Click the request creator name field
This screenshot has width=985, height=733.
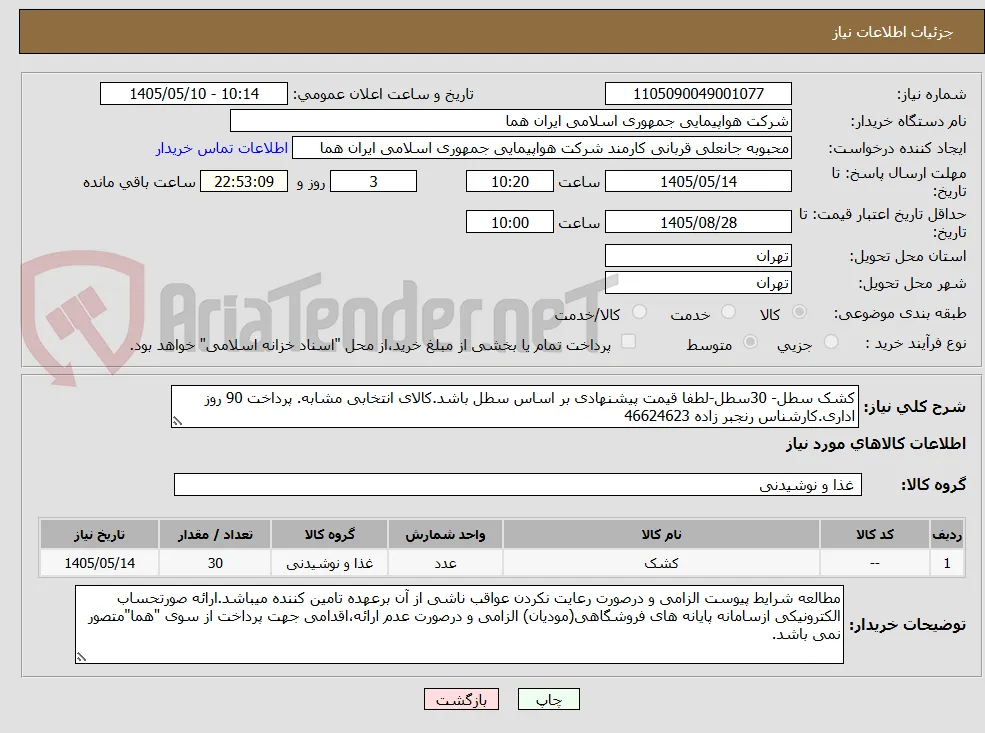(541, 148)
